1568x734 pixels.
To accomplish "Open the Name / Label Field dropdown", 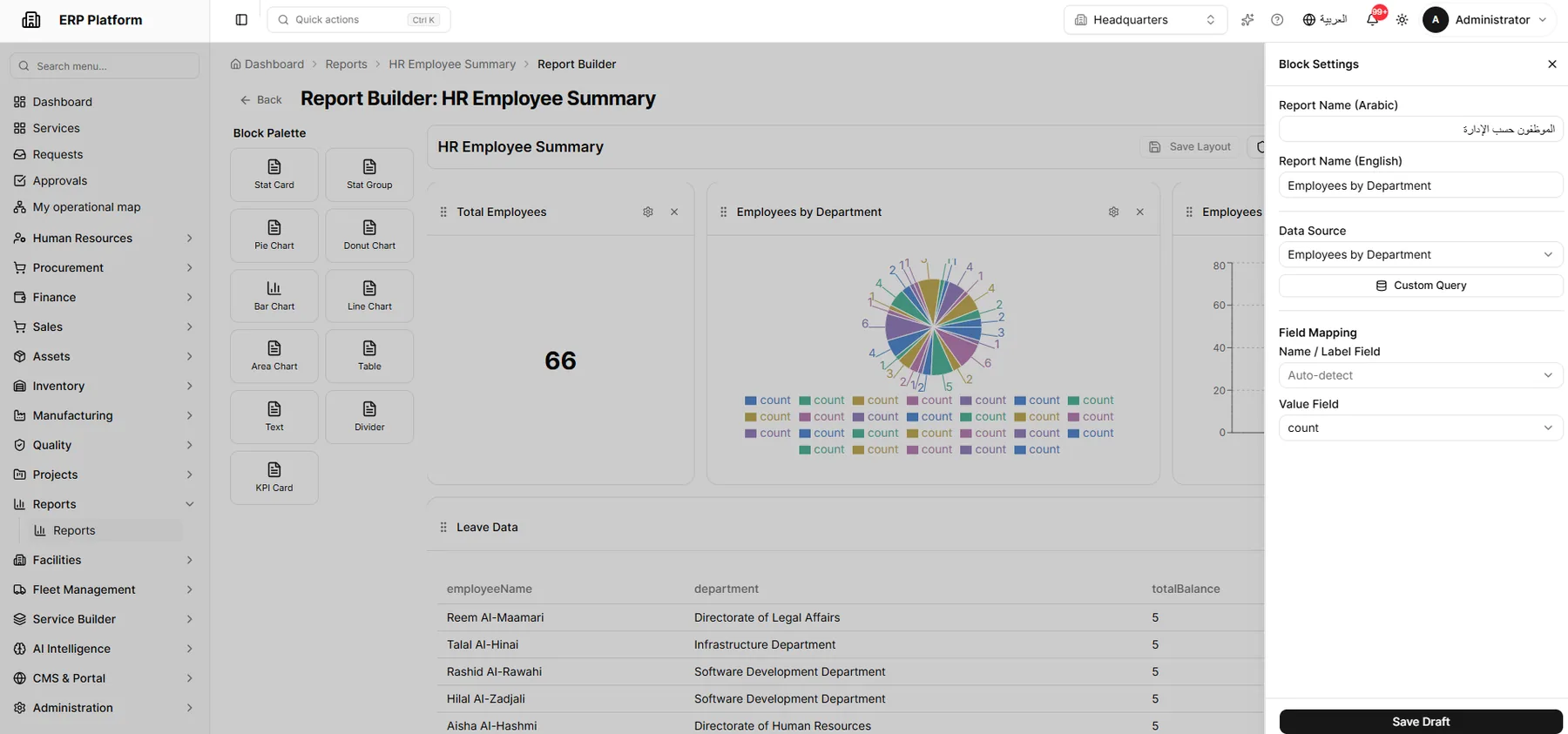I will (1421, 375).
